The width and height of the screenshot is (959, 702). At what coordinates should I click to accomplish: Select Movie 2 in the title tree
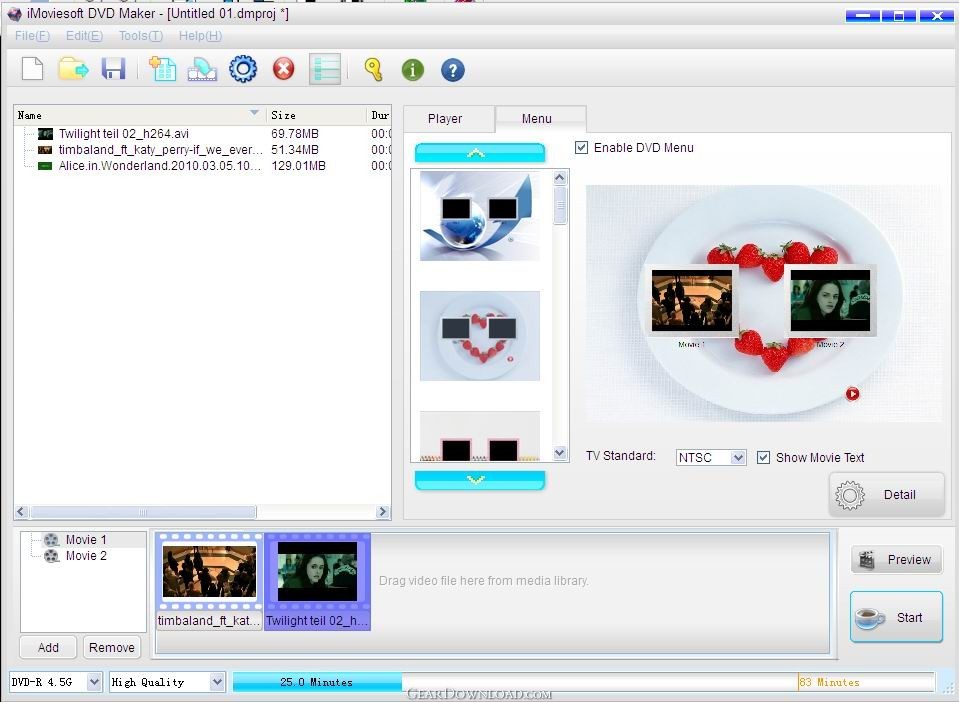[86, 555]
